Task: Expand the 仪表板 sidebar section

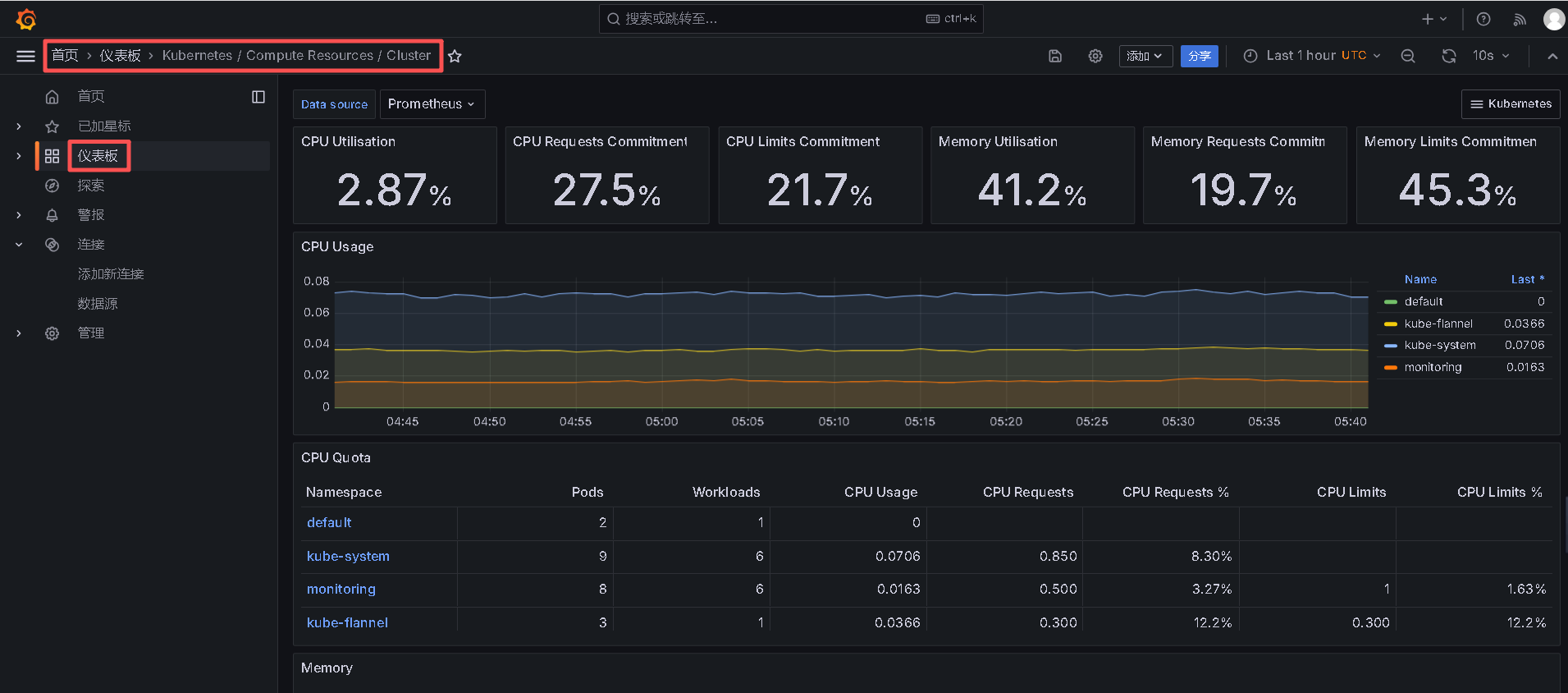Action: (x=19, y=156)
